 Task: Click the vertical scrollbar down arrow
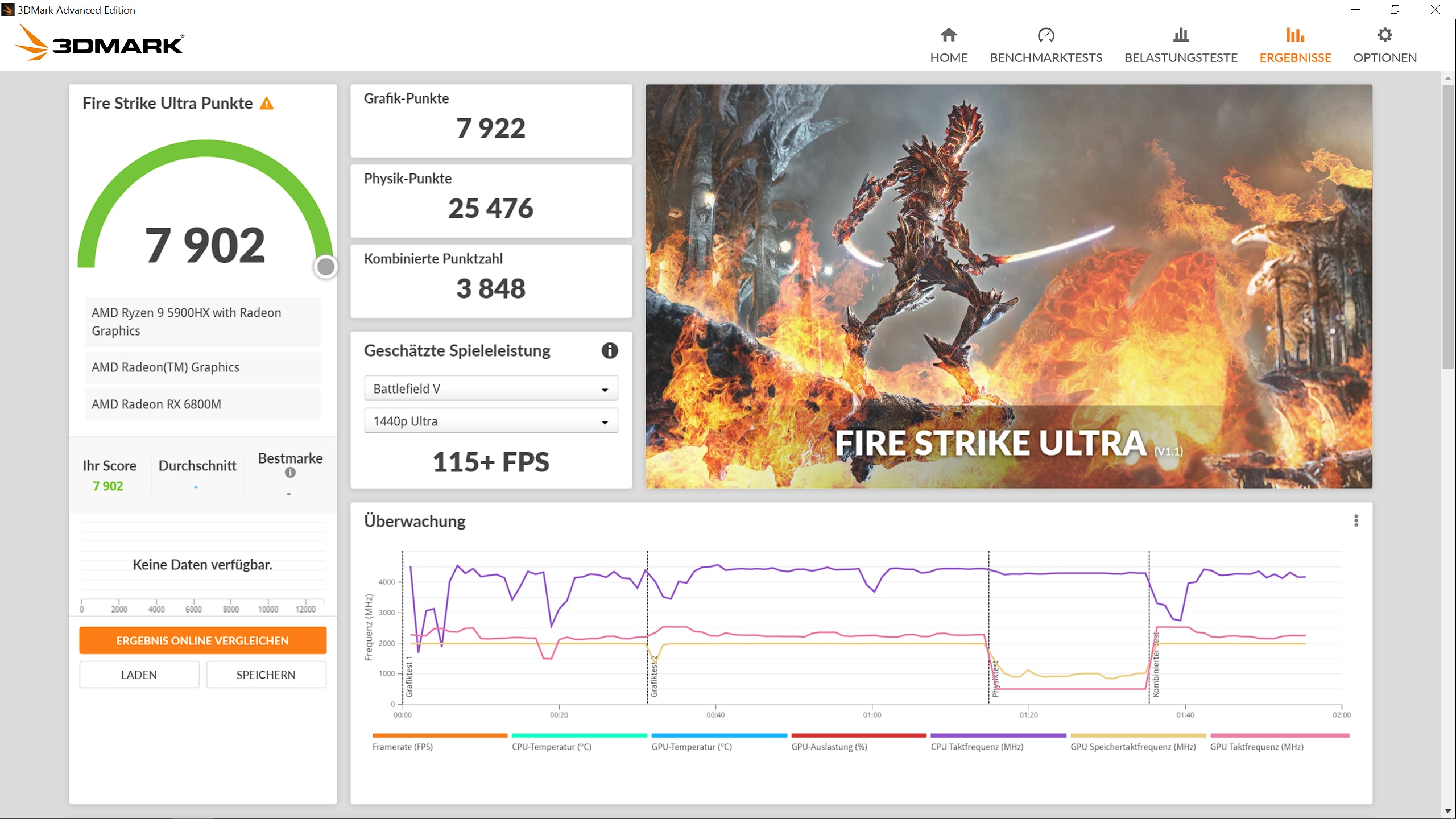1448,811
